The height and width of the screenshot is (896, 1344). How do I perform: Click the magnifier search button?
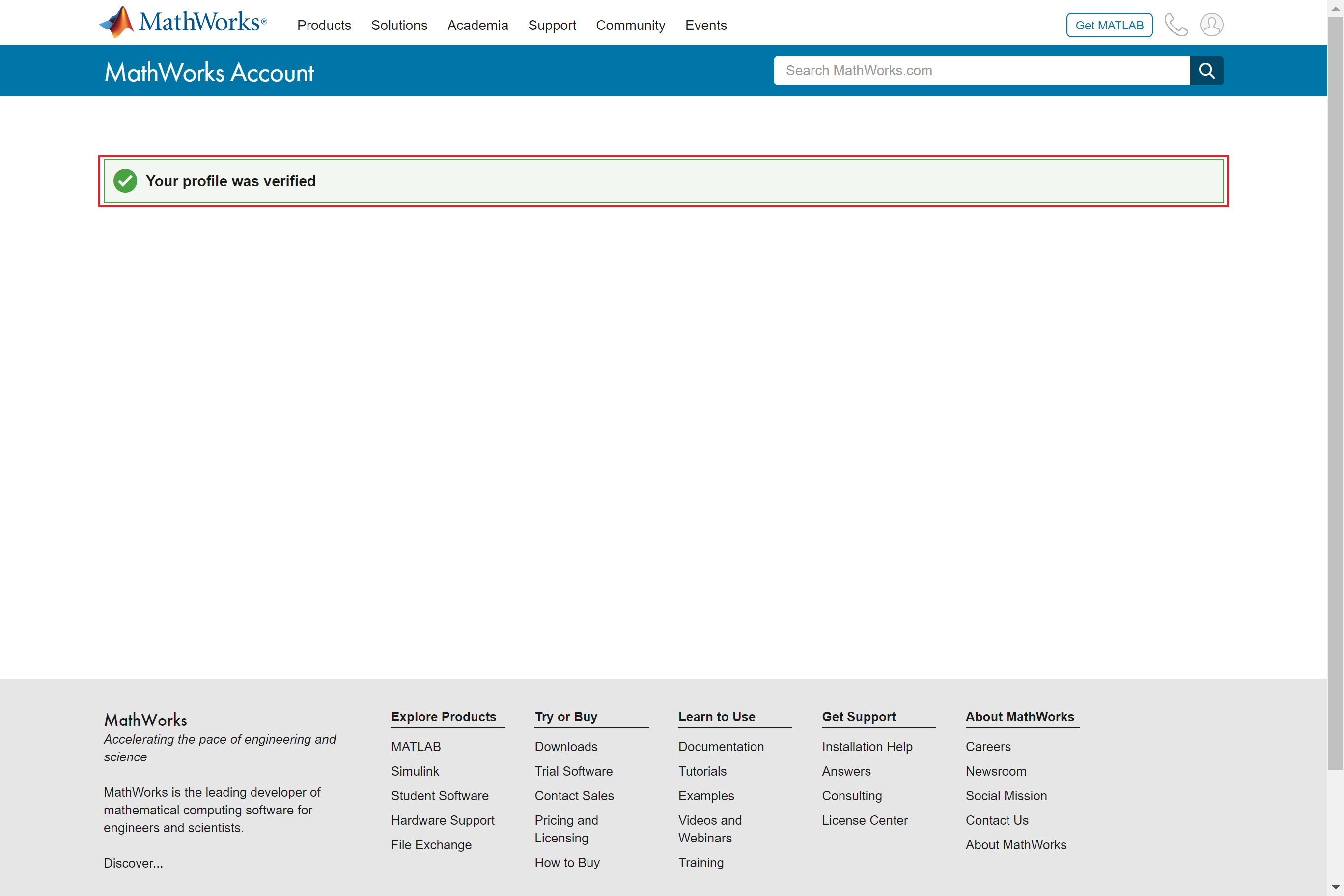point(1206,70)
